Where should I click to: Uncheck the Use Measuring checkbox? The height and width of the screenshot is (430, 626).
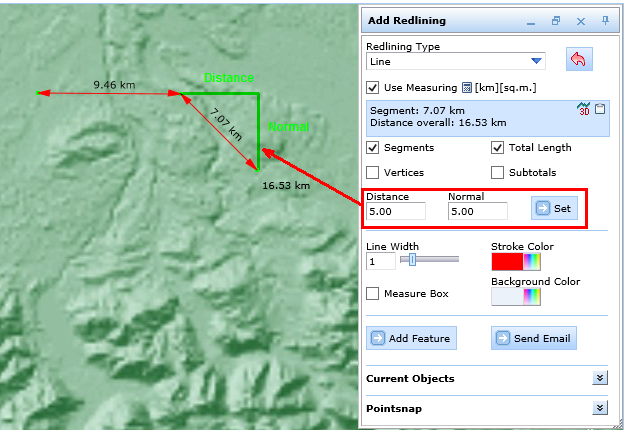coord(372,87)
